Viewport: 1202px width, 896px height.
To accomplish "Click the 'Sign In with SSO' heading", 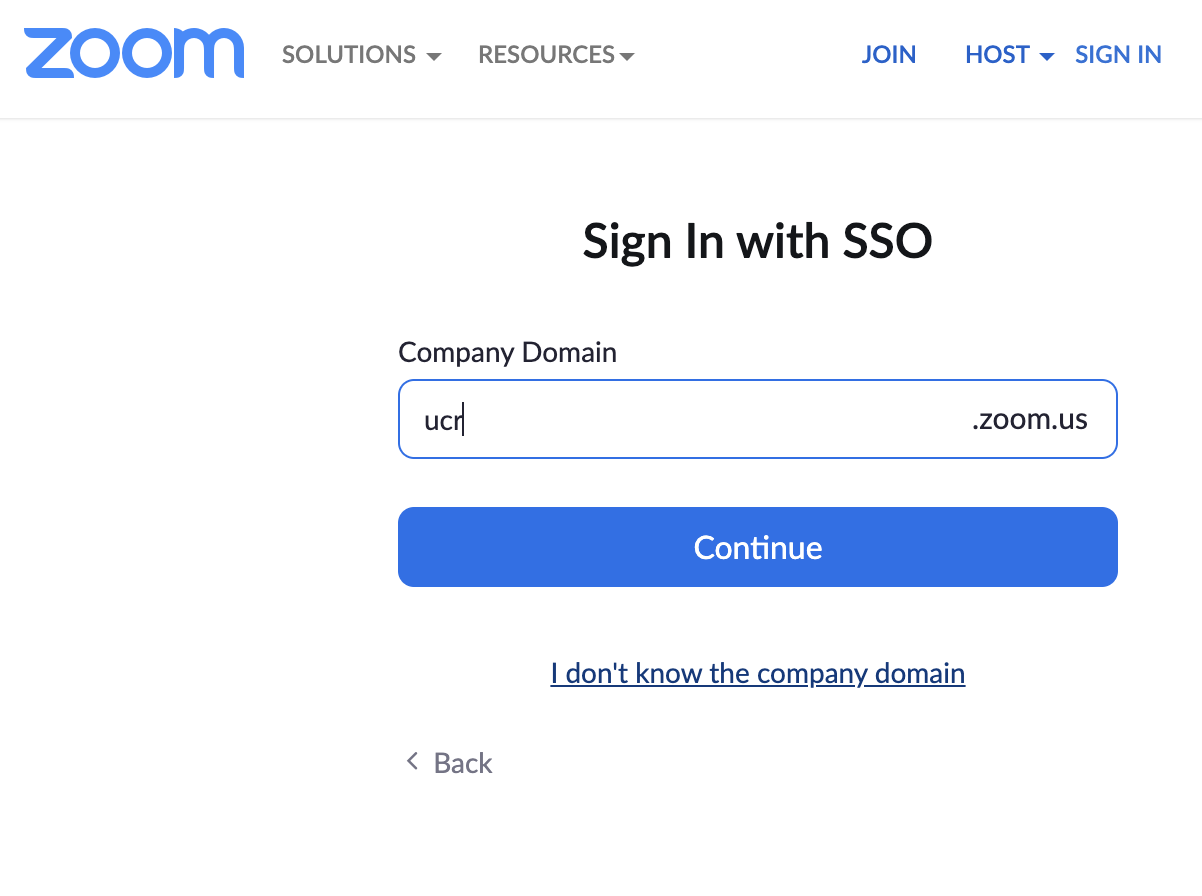I will (758, 242).
